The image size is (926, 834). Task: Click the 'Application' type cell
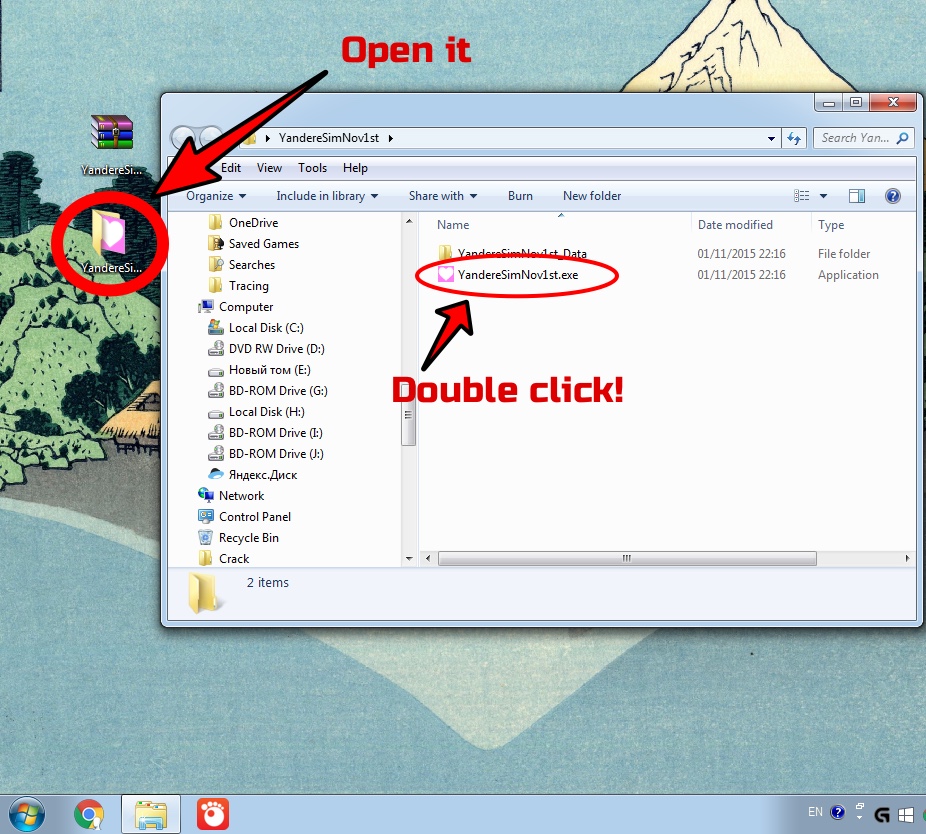[848, 275]
